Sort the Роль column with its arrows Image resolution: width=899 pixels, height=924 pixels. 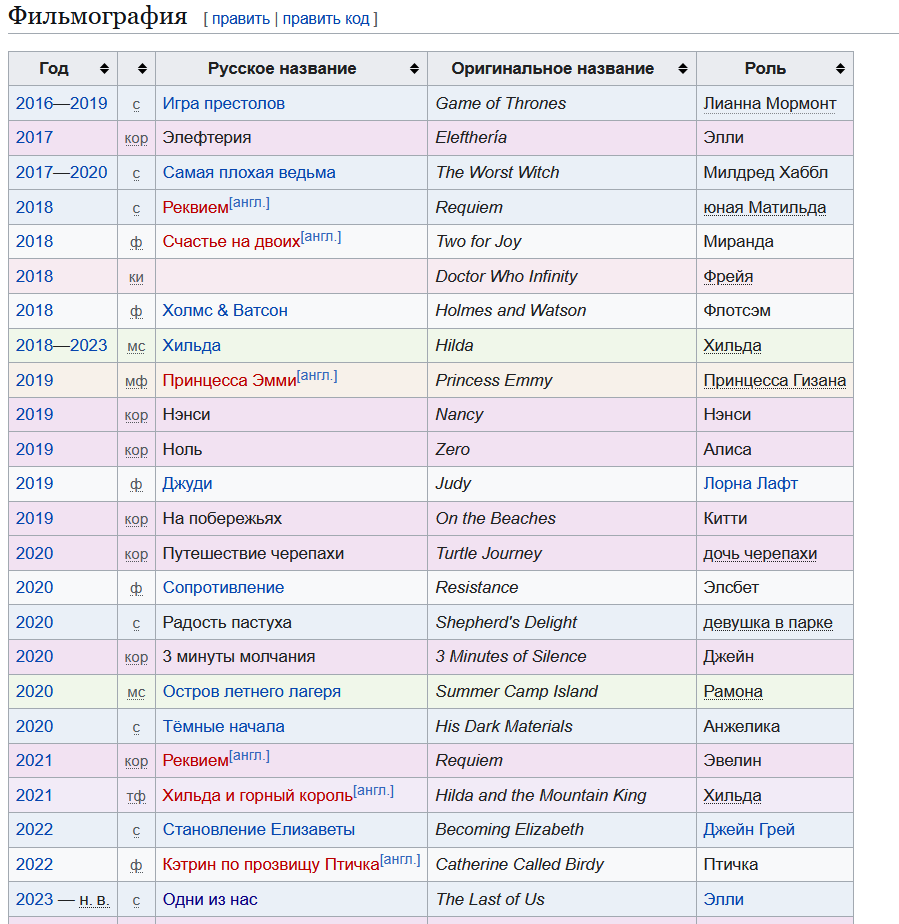pyautogui.click(x=840, y=69)
